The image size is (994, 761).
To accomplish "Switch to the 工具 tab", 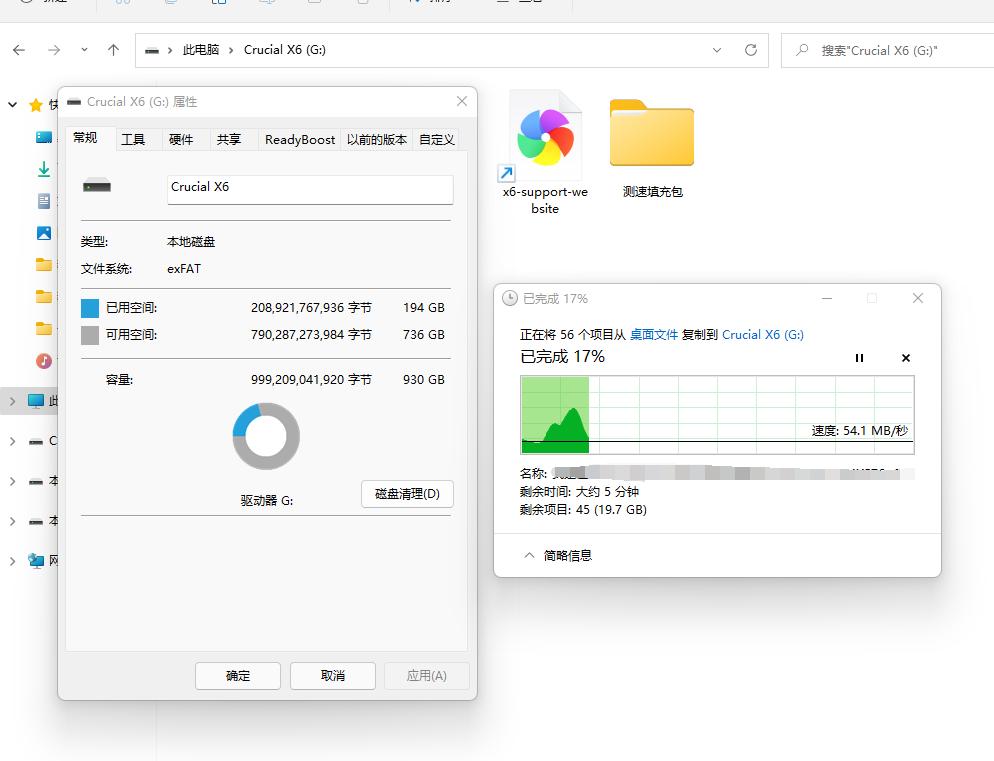I will [133, 140].
